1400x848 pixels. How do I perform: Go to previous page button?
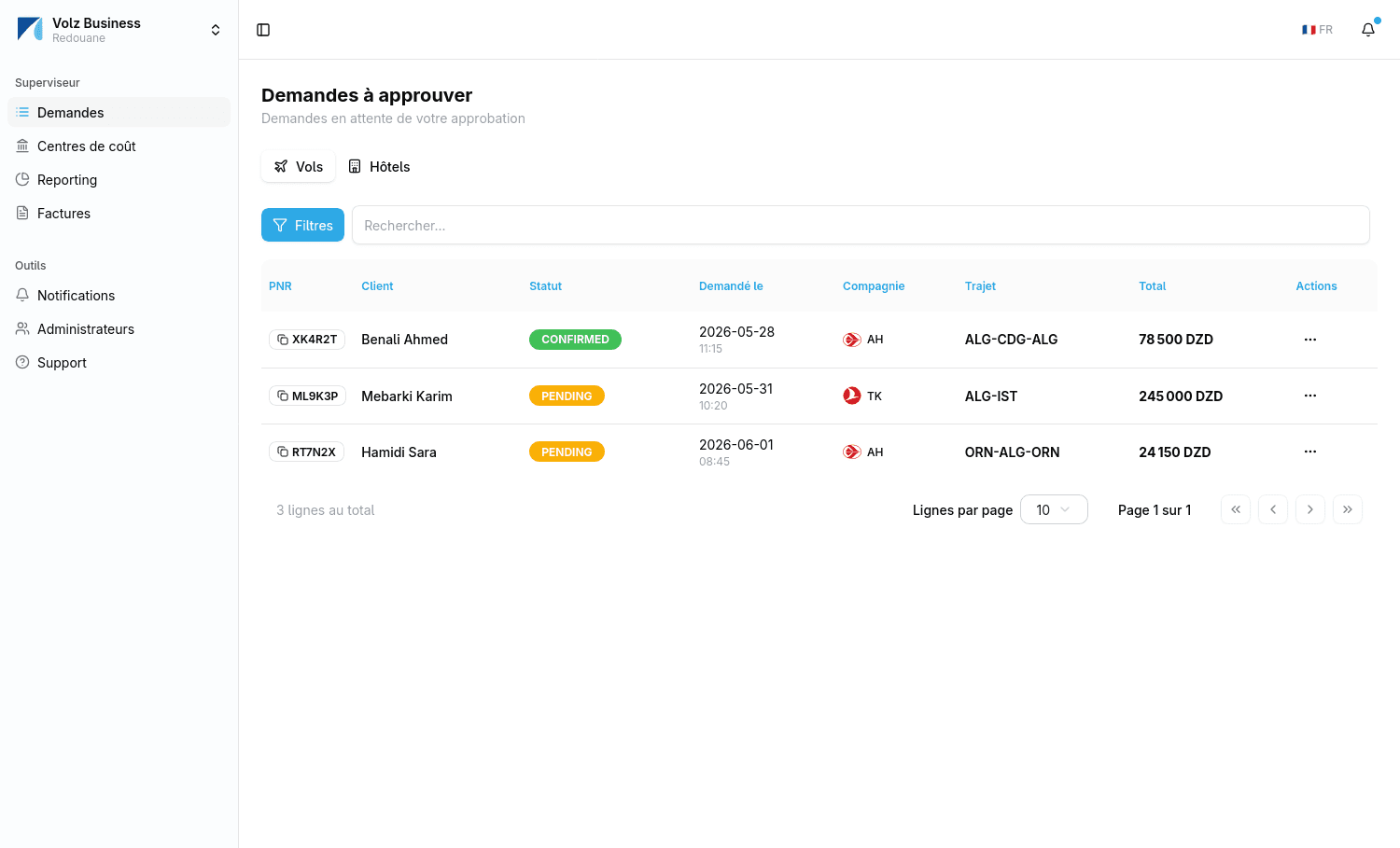(x=1273, y=509)
